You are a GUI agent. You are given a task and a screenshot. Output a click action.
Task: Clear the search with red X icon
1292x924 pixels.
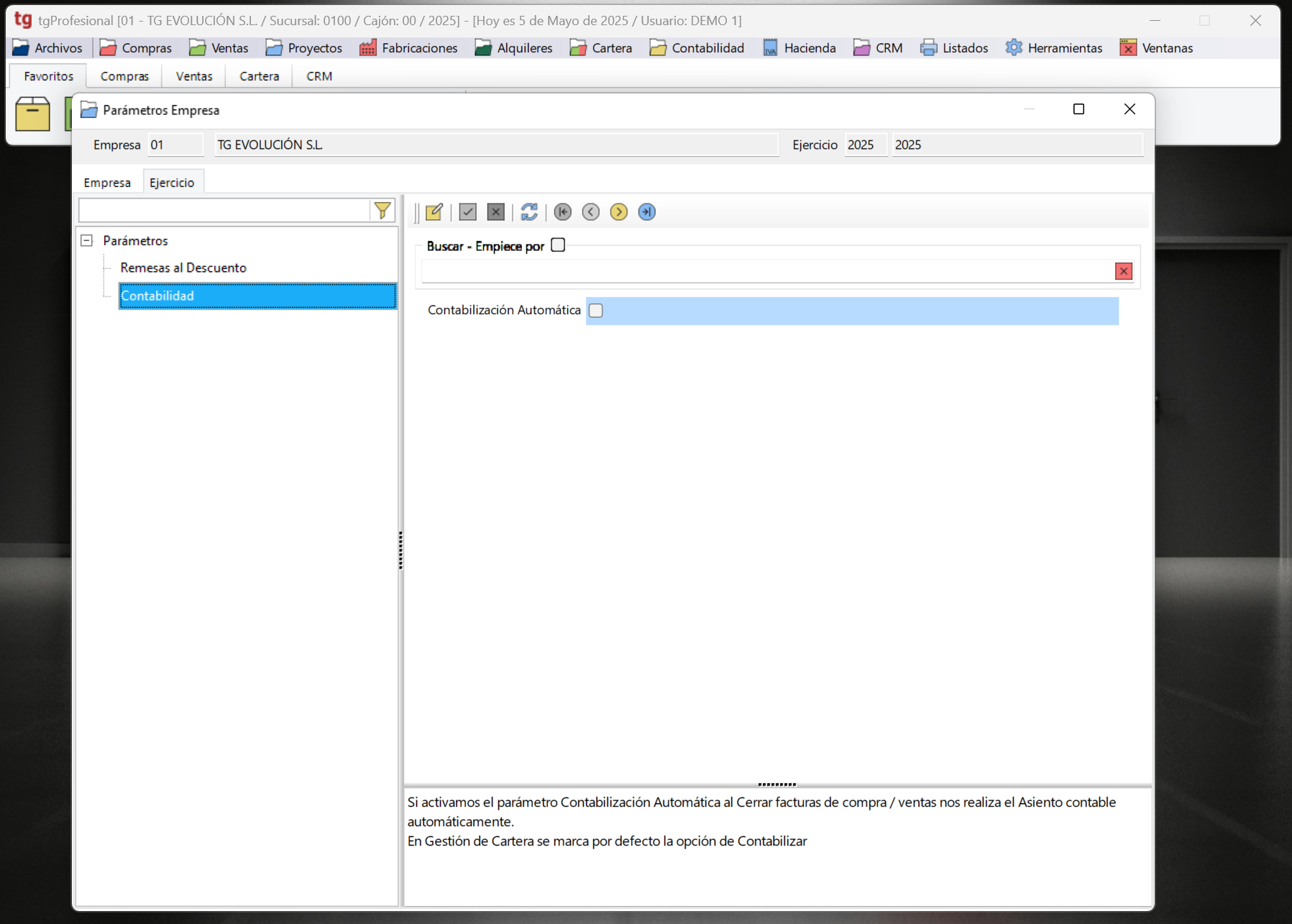tap(1124, 271)
